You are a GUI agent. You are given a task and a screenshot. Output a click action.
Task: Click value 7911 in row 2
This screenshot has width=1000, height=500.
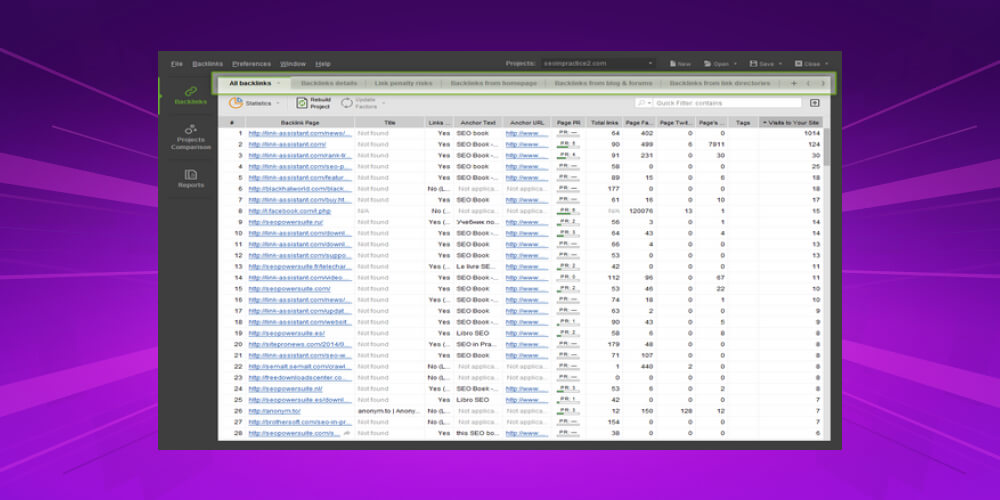coord(717,144)
